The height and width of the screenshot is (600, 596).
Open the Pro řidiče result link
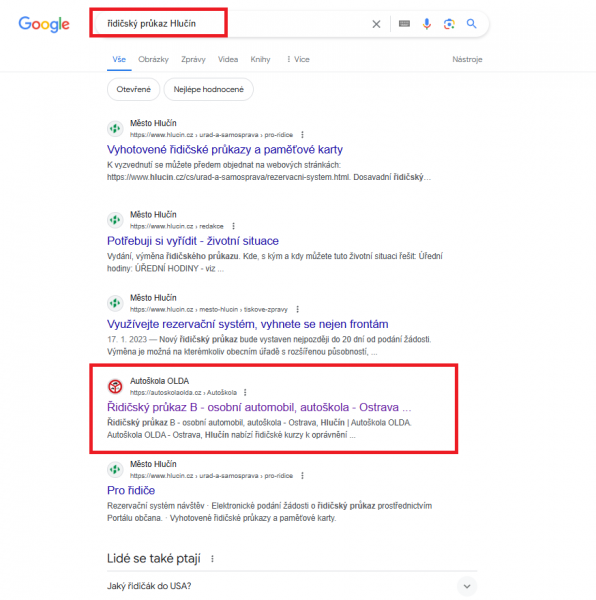(x=131, y=490)
